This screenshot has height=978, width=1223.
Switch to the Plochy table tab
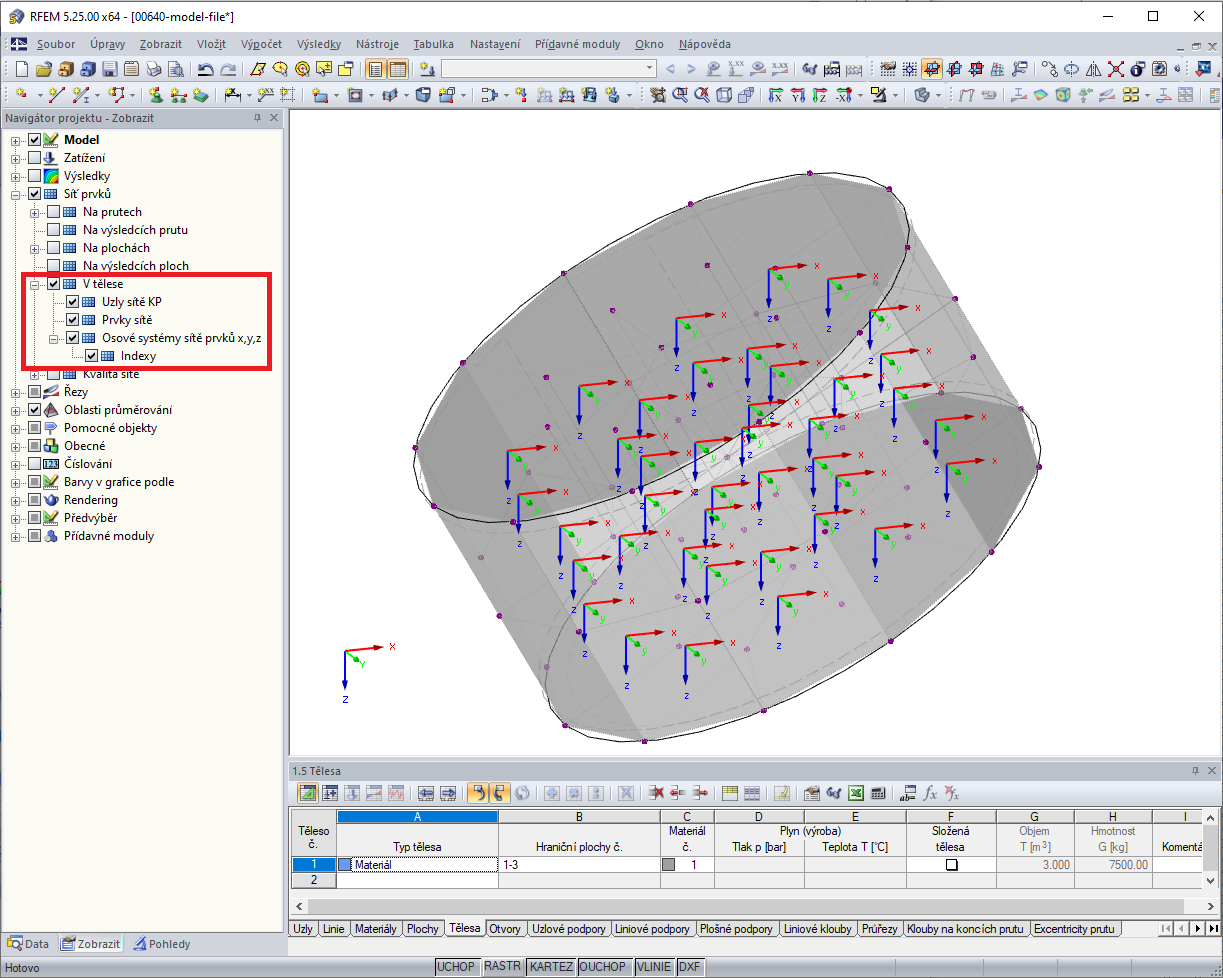click(x=422, y=929)
